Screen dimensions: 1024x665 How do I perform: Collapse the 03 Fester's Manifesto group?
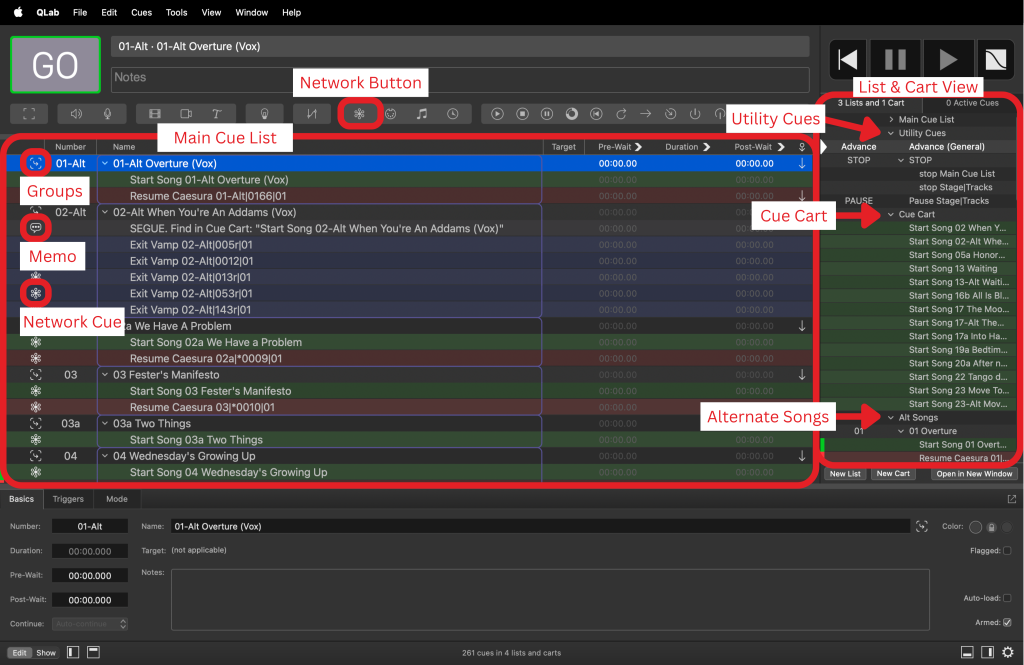click(104, 374)
